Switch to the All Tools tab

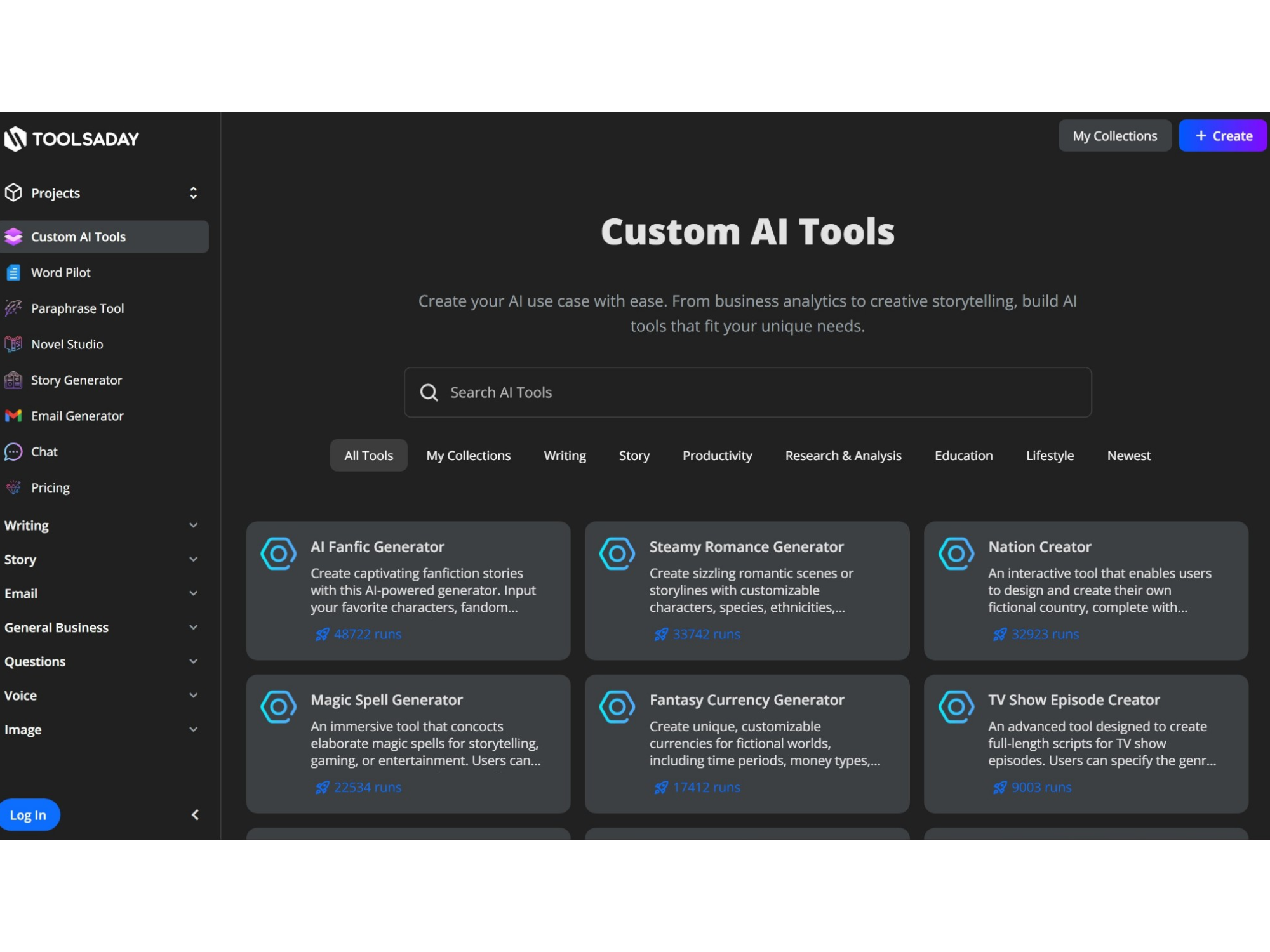pos(368,455)
